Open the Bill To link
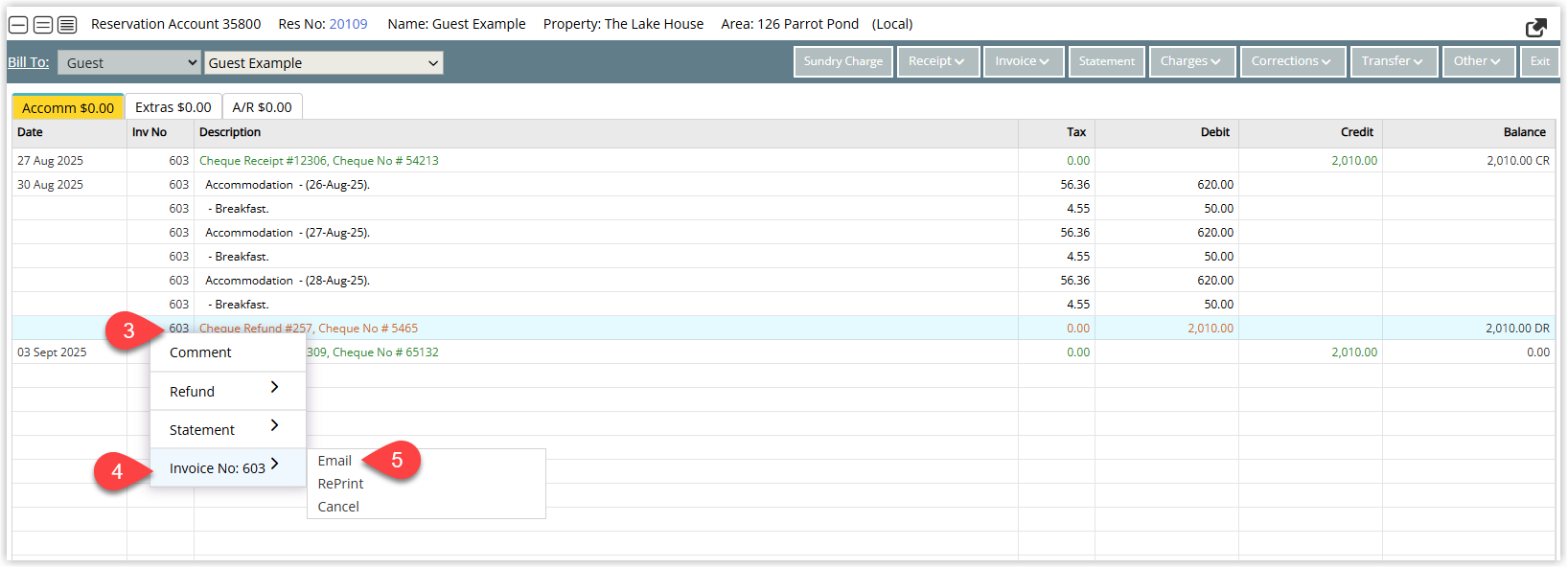Screen dimensions: 1568x568 29,62
